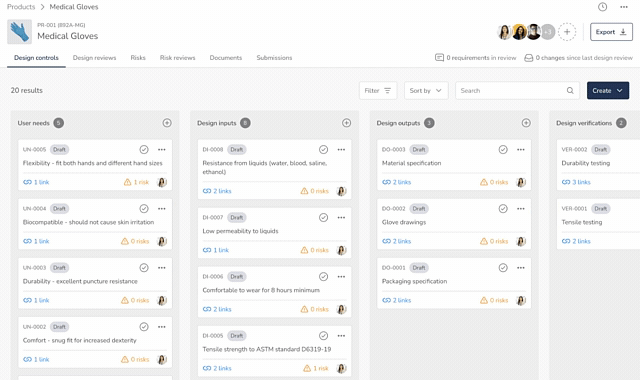Toggle the check circle on UN-0005
Viewport: 640px width, 380px height.
coord(144,150)
